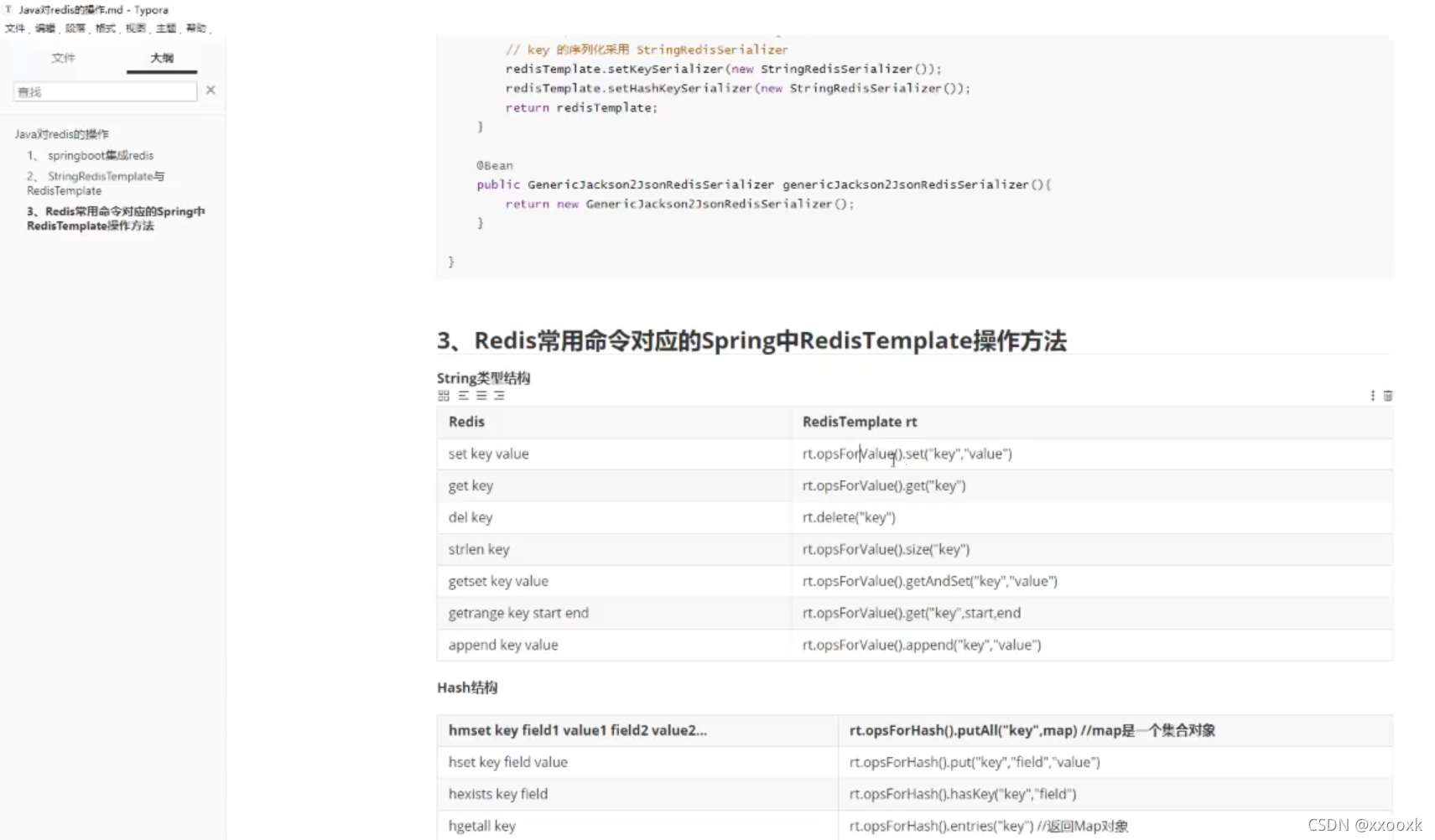Click the 'set key value' cell
Screen dimensions: 1435x840
[x=614, y=454]
